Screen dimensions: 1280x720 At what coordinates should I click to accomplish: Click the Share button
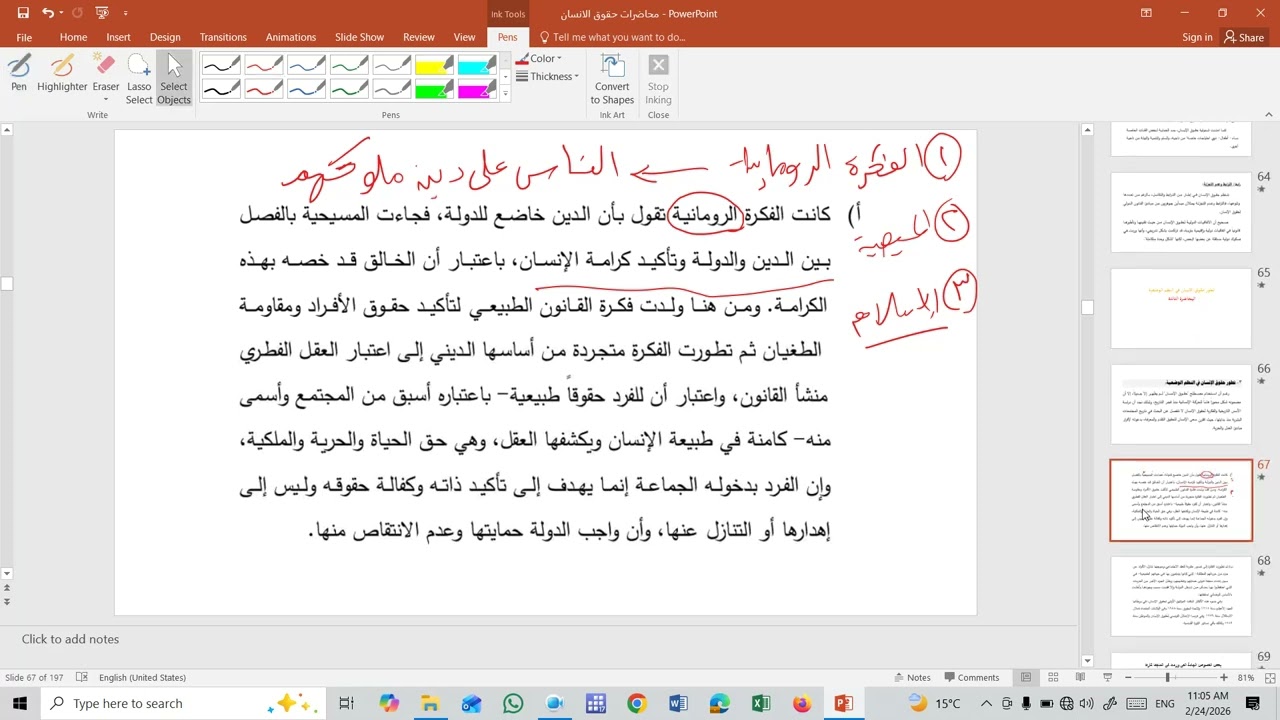(1244, 37)
